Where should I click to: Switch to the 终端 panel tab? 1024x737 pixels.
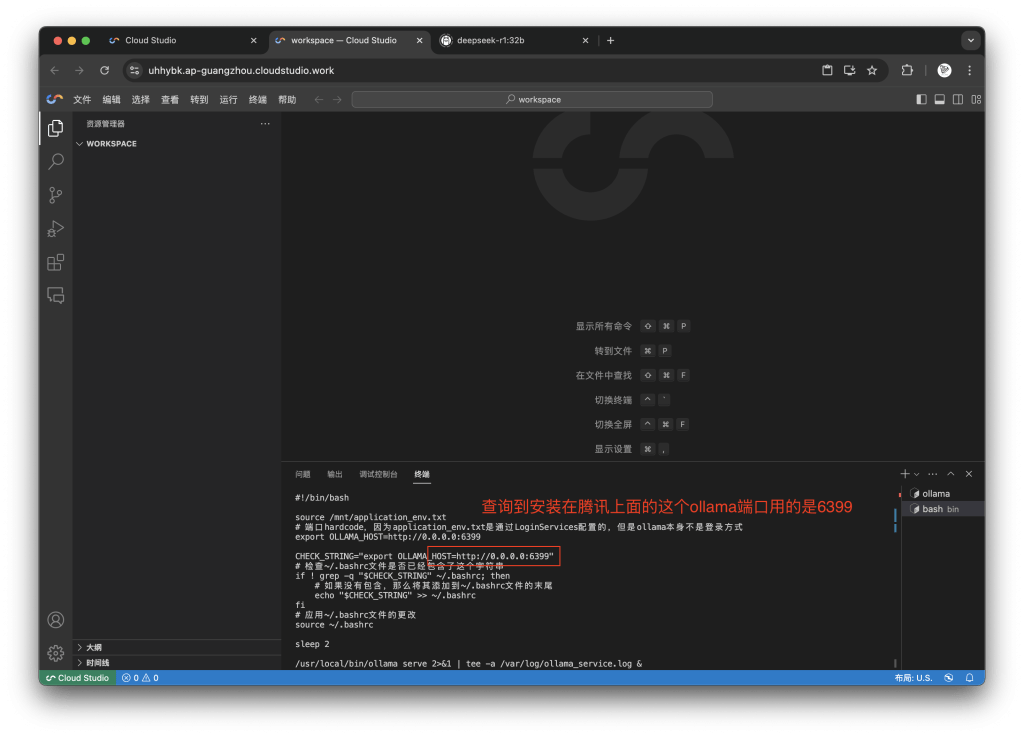[422, 474]
